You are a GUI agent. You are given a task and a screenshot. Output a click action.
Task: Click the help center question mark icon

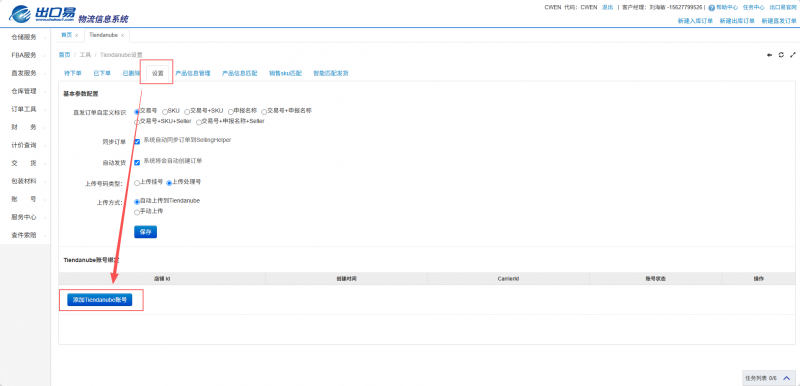click(711, 8)
